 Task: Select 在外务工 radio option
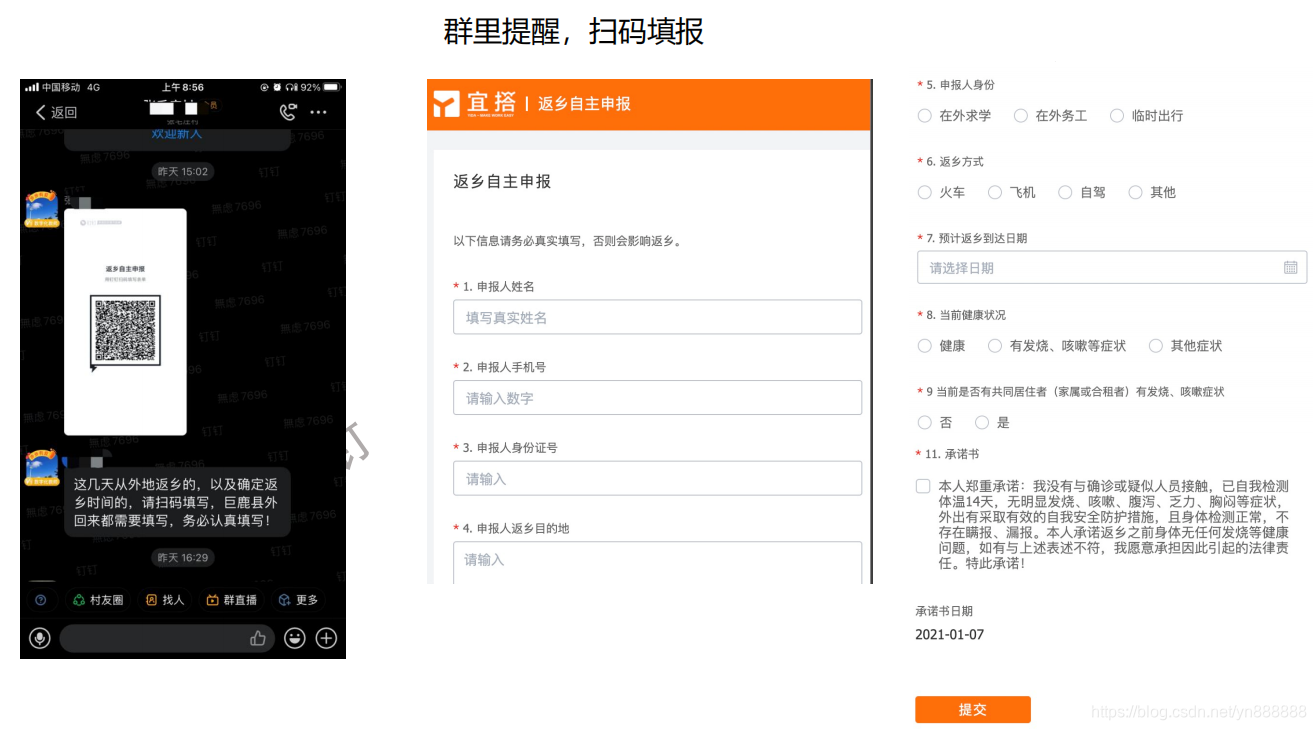(1050, 116)
